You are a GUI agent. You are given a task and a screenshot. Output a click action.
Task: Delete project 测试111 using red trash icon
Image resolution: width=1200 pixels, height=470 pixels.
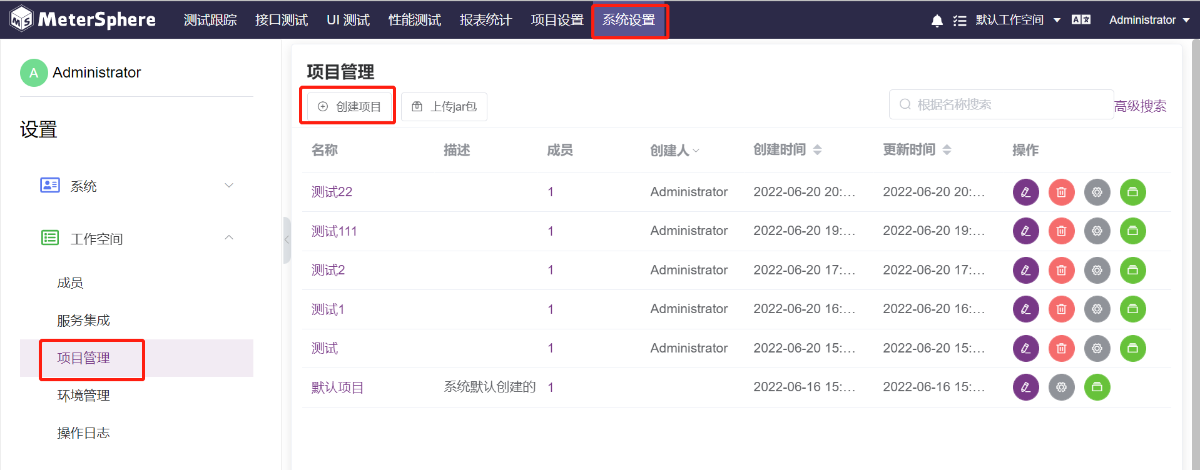[1061, 231]
